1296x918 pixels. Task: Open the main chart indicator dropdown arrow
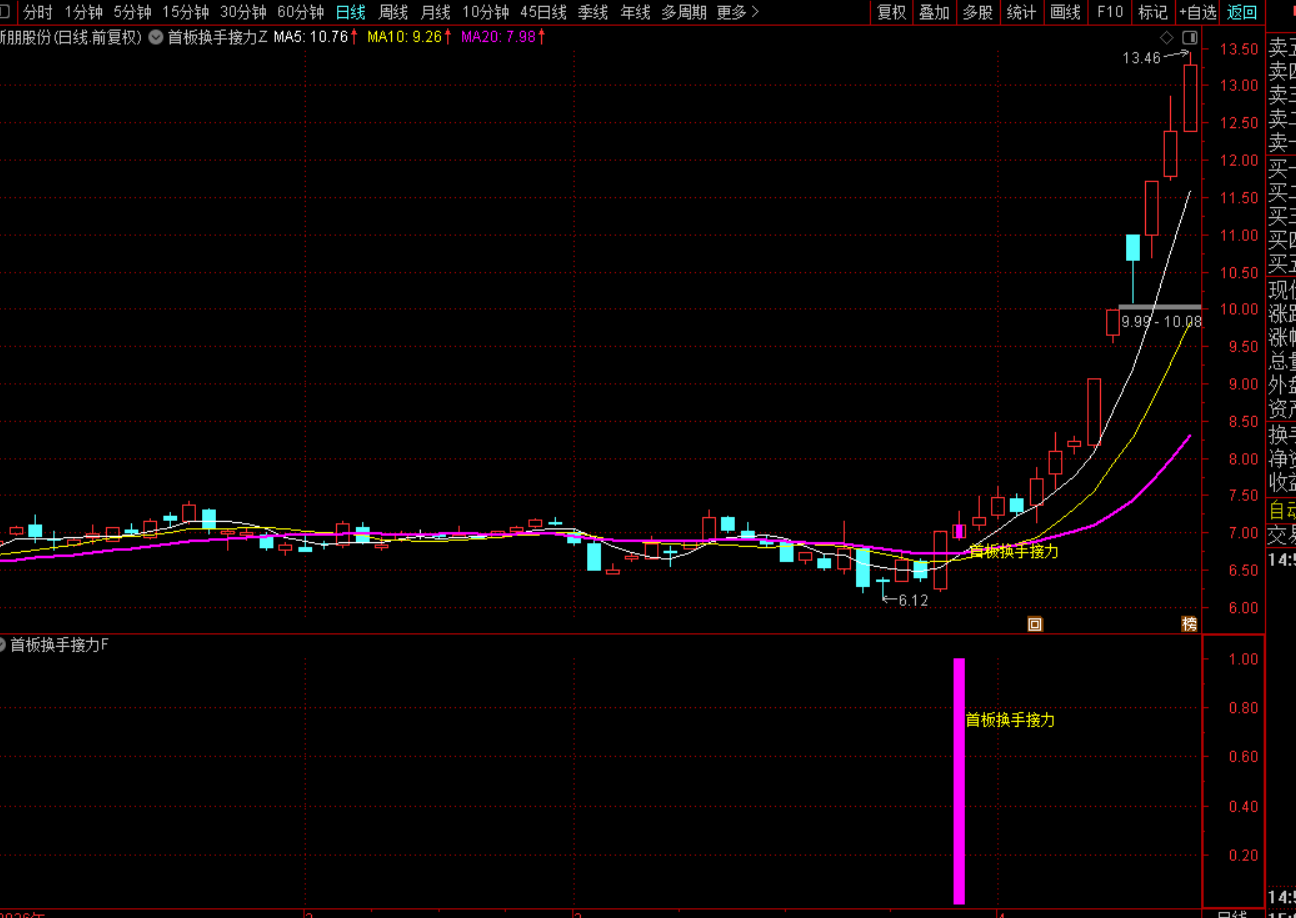pyautogui.click(x=155, y=37)
